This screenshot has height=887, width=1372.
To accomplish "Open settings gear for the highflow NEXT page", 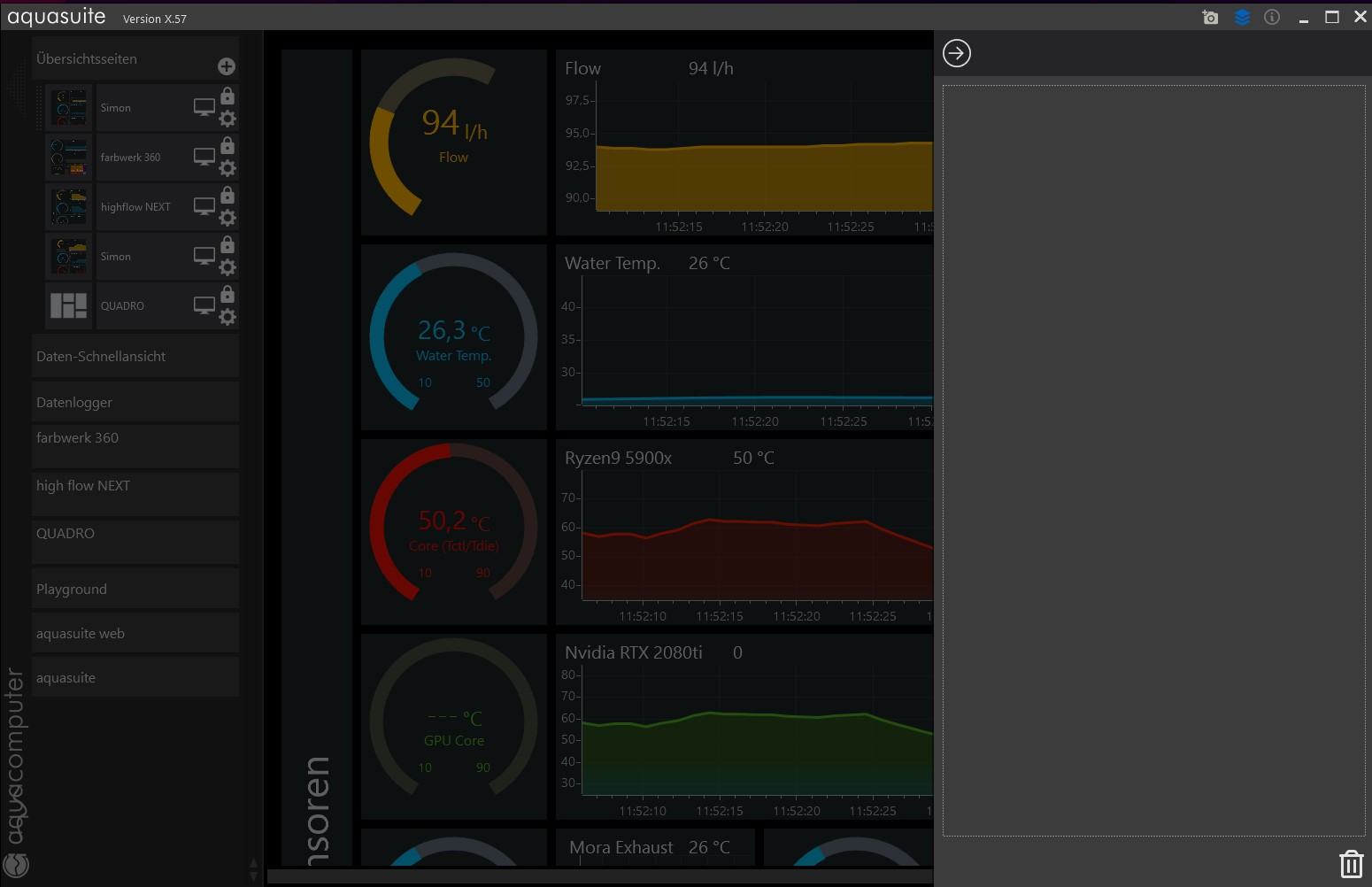I will click(x=227, y=218).
